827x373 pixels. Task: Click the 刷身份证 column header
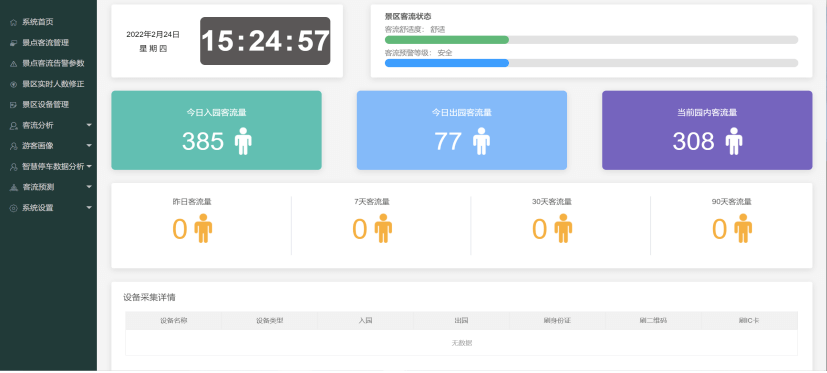(557, 320)
